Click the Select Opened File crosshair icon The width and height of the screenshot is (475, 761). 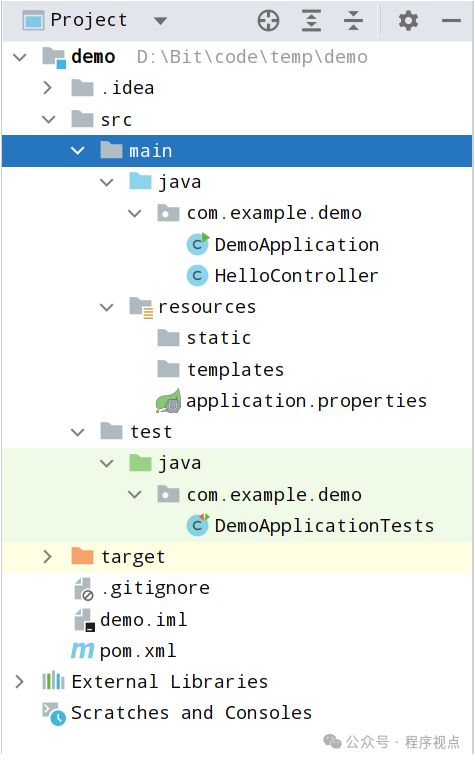pos(268,21)
